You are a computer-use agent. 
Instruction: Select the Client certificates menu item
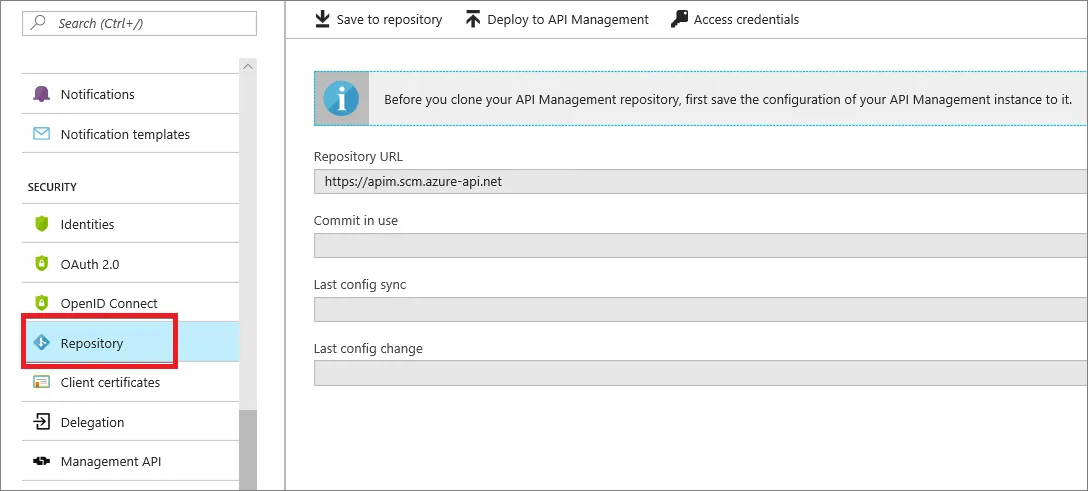[x=110, y=382]
